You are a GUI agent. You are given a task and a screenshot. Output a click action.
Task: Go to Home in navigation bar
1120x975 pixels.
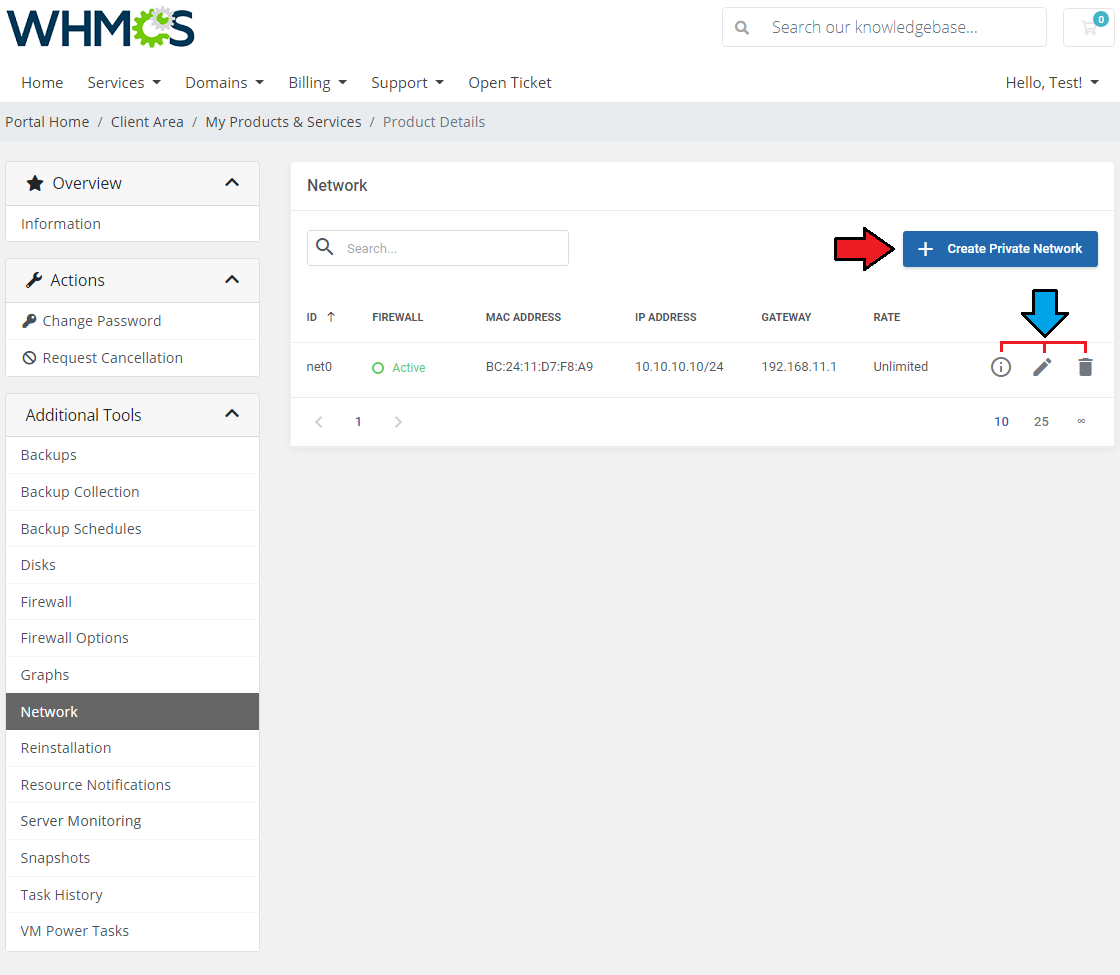click(x=42, y=83)
